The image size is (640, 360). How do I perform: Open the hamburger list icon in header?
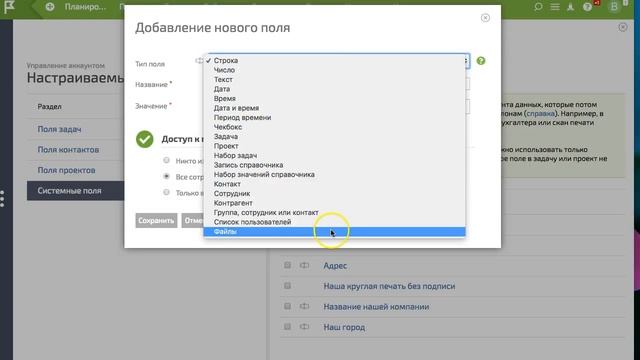click(x=555, y=7)
